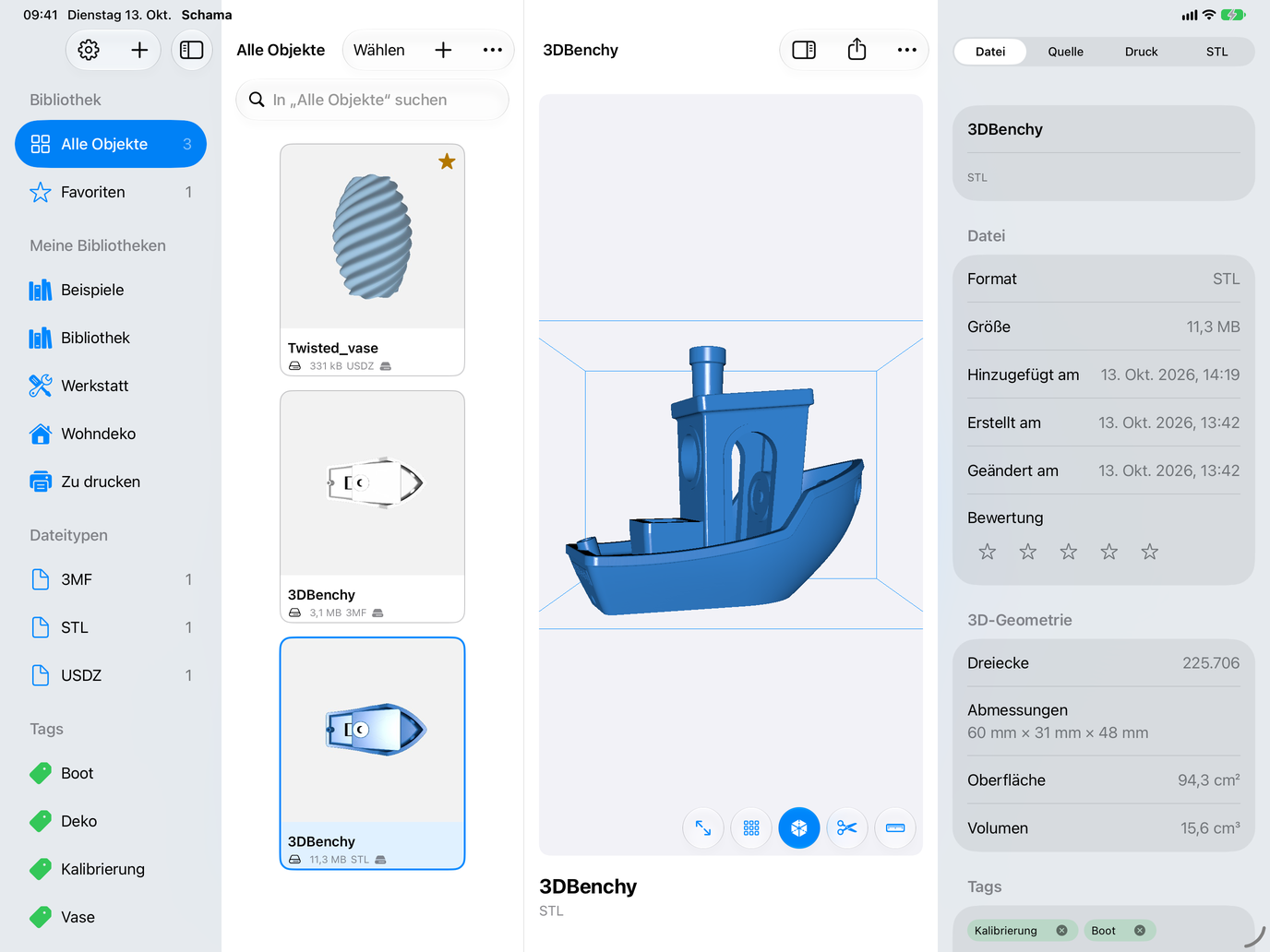The width and height of the screenshot is (1270, 952).
Task: Open the more options menu in Alle Objekte
Action: [493, 50]
